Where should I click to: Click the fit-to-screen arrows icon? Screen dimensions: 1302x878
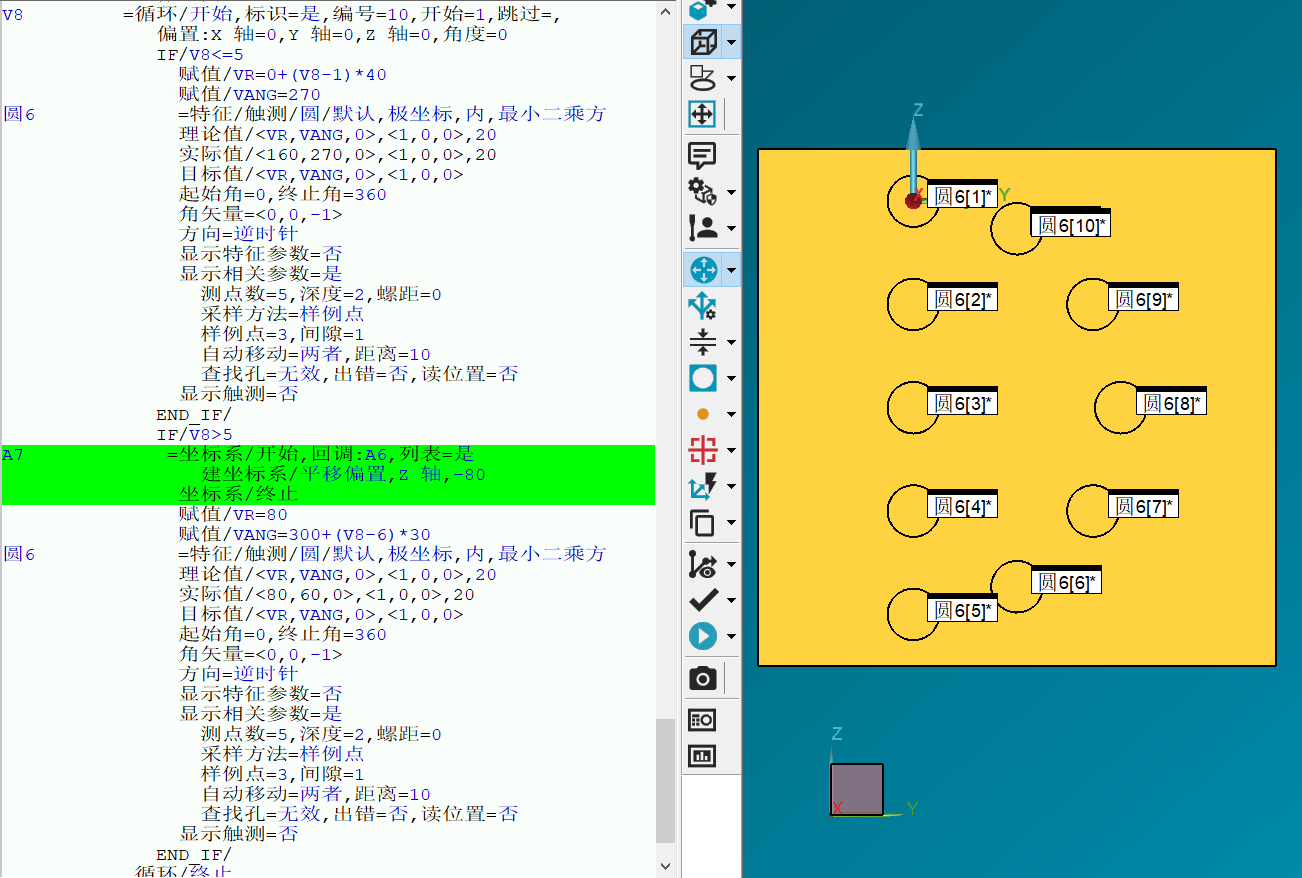click(703, 114)
